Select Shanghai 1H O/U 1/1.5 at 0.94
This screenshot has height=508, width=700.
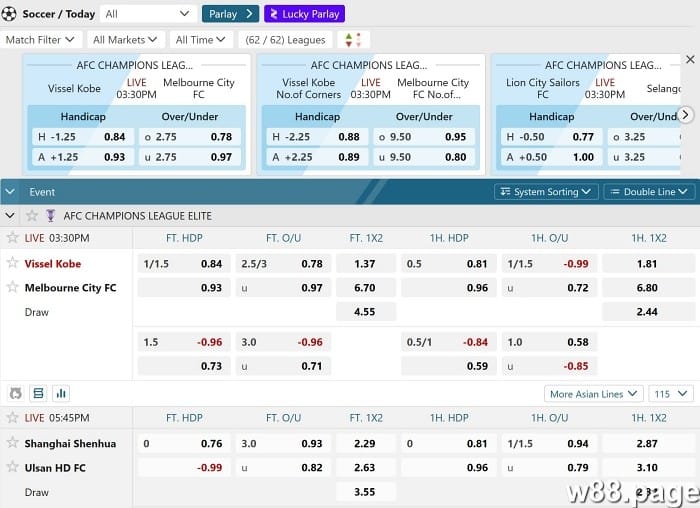point(549,444)
